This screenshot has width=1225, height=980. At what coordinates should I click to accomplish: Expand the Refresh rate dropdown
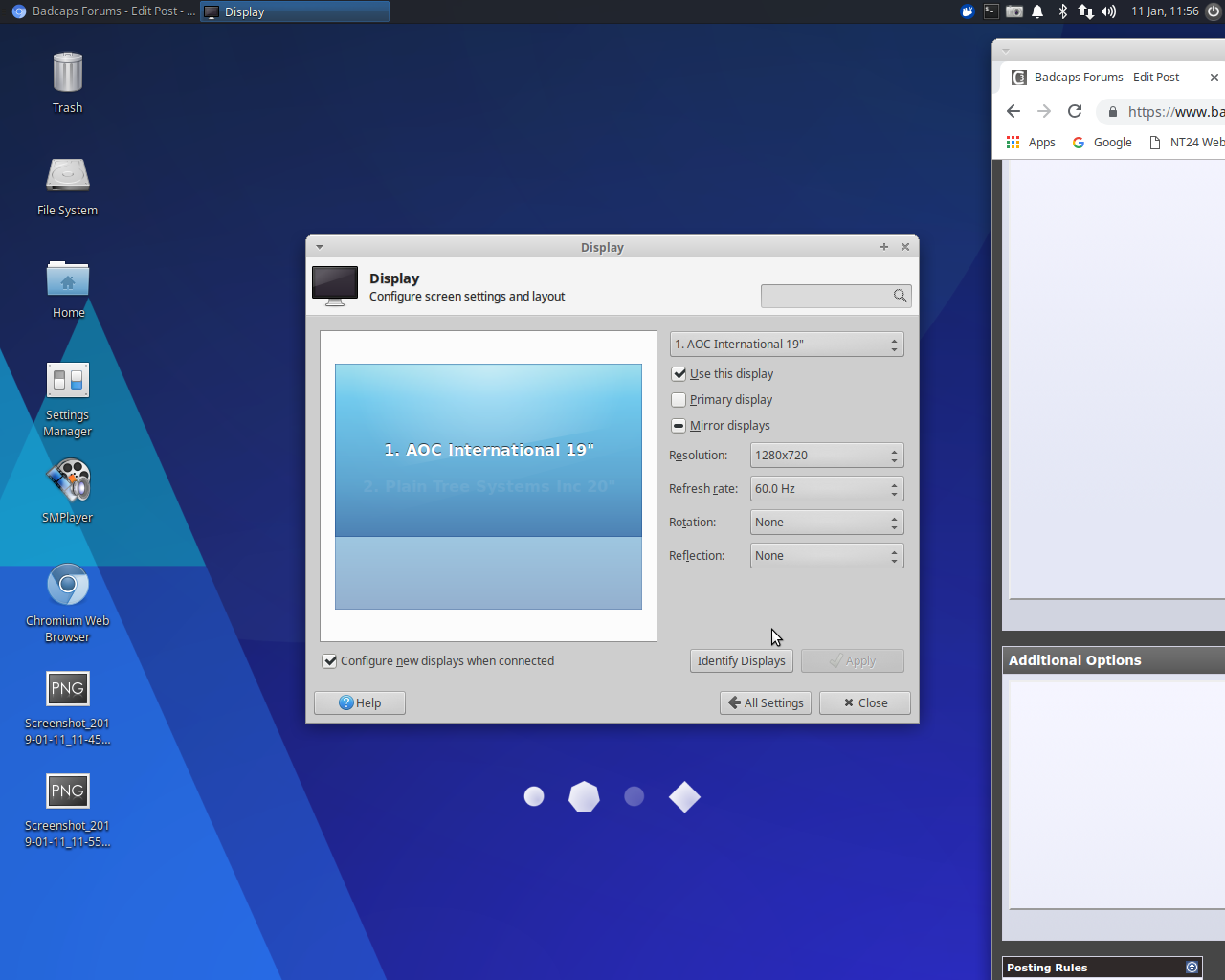click(x=827, y=489)
